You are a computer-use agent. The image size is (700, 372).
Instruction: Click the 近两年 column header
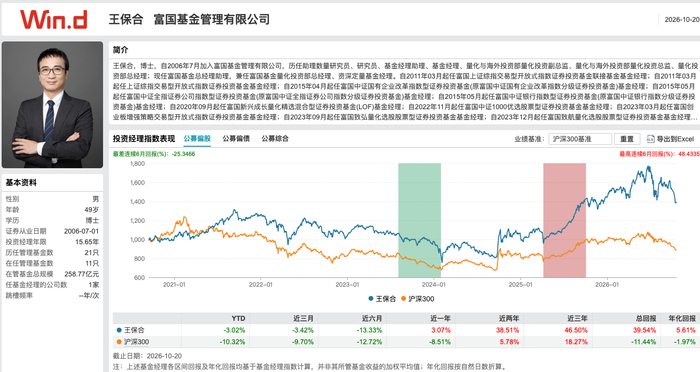(x=509, y=318)
